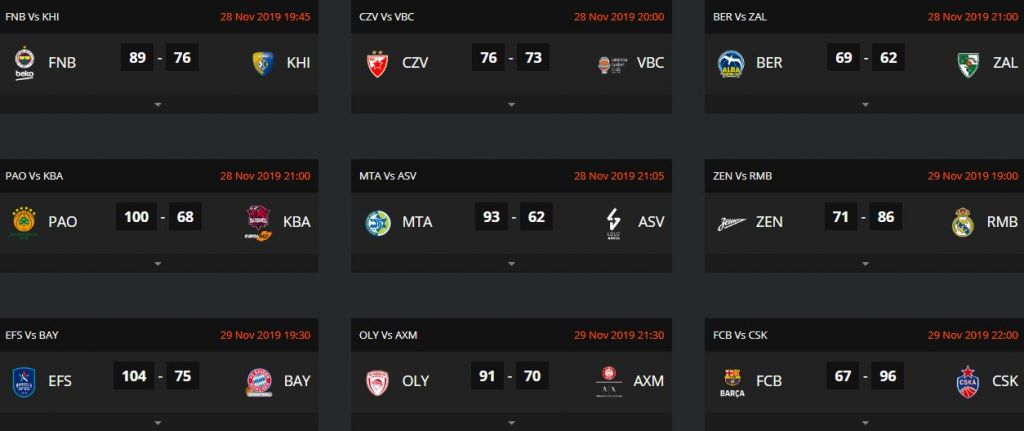Click the Maccabi Tel Aviv (MTA) logo
The height and width of the screenshot is (431, 1024).
378,221
